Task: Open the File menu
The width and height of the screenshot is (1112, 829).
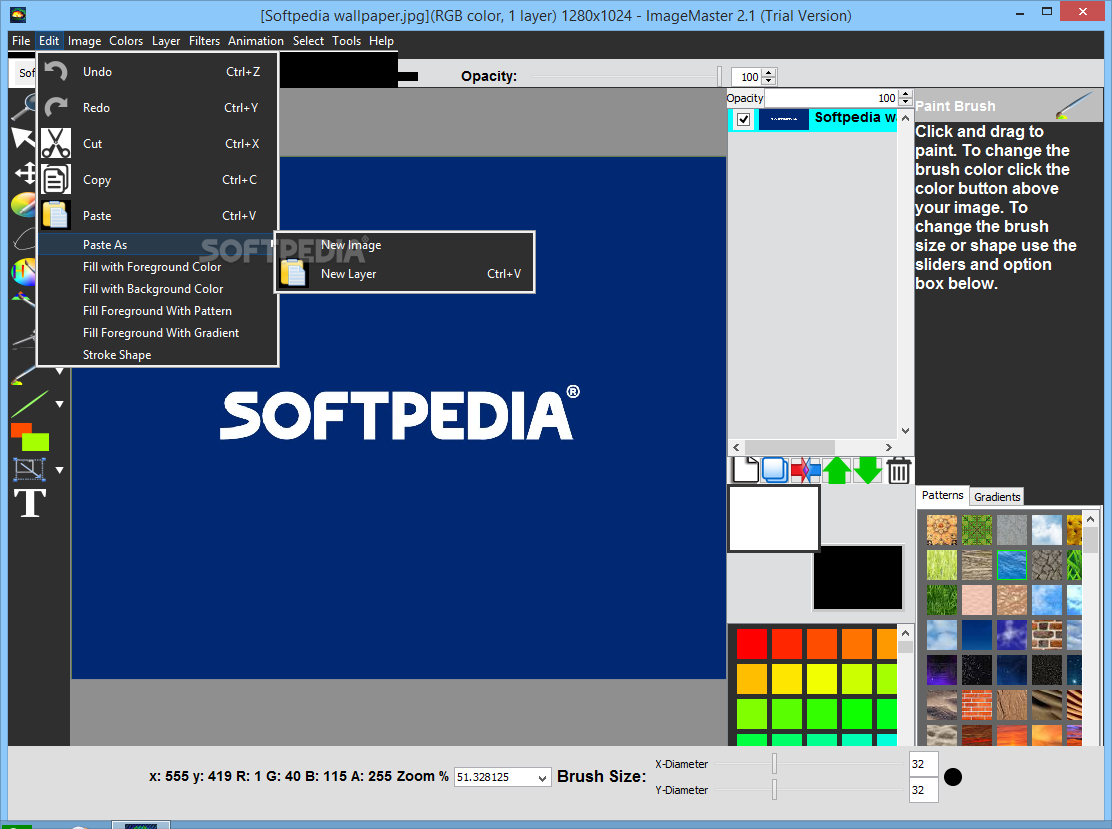Action: 21,41
